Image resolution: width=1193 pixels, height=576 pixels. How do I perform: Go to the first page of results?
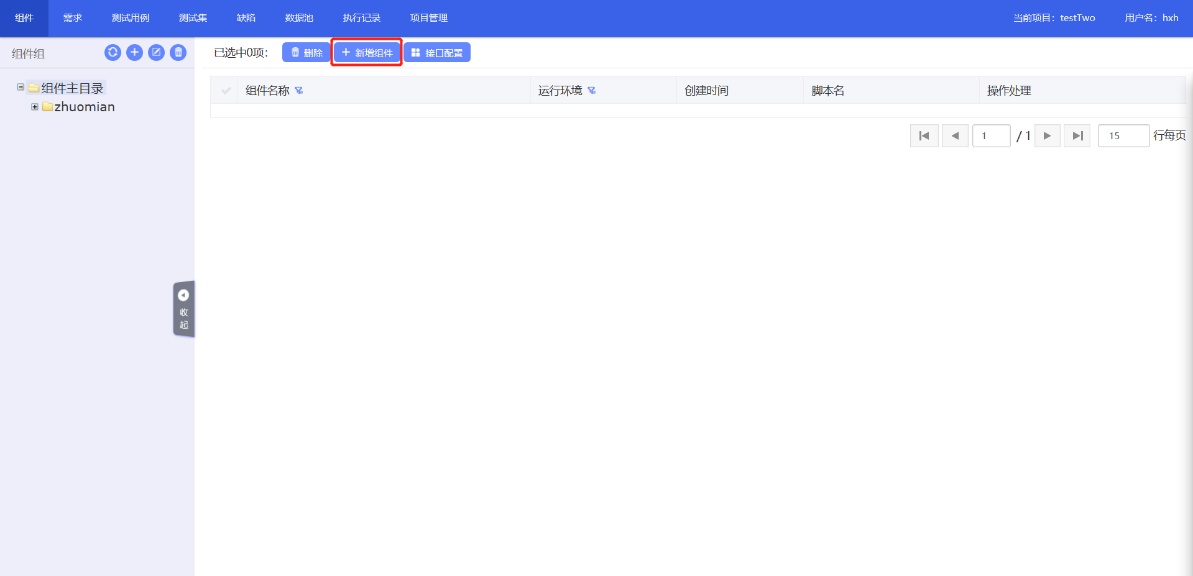[924, 136]
